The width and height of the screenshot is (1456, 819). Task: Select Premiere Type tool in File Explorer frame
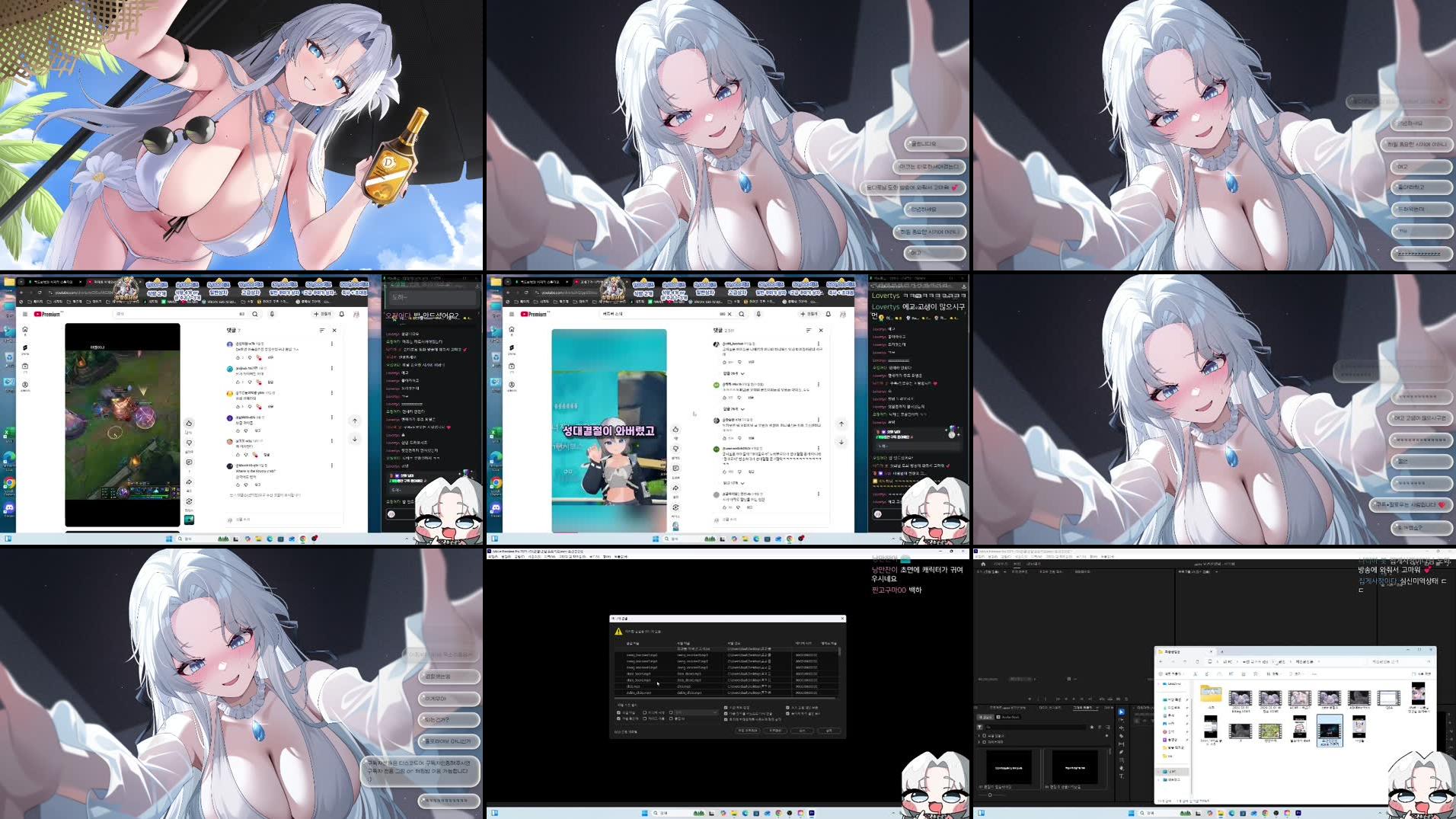(x=1122, y=776)
